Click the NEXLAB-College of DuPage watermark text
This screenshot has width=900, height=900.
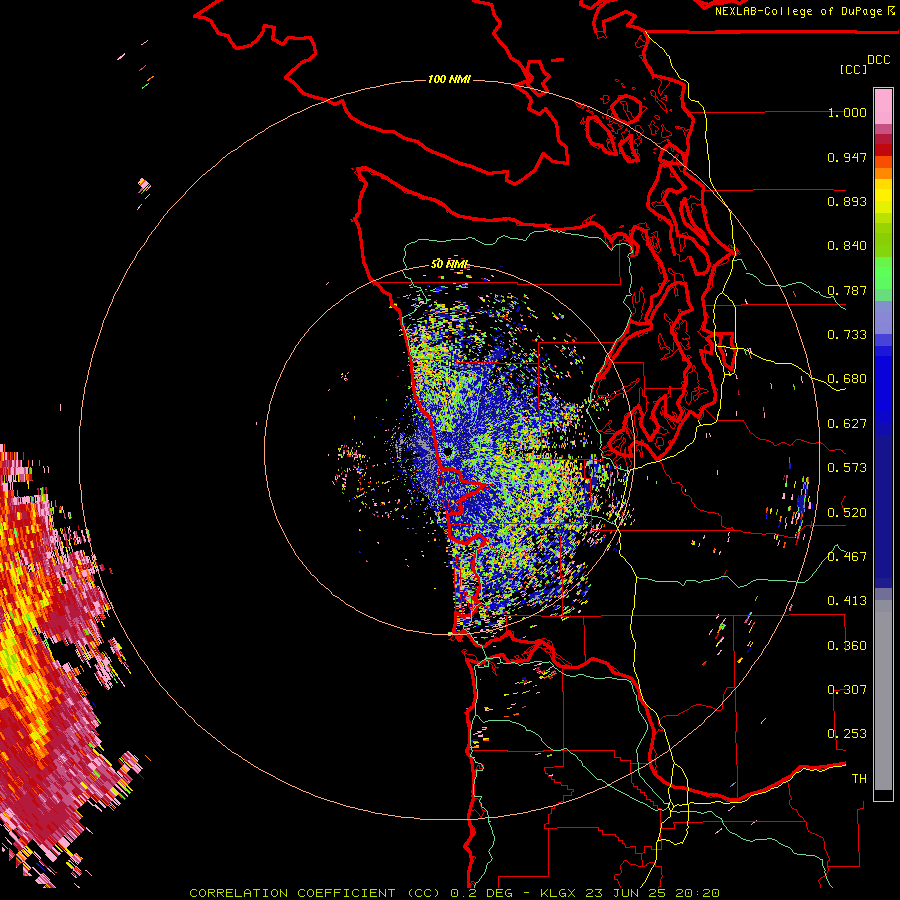point(804,11)
